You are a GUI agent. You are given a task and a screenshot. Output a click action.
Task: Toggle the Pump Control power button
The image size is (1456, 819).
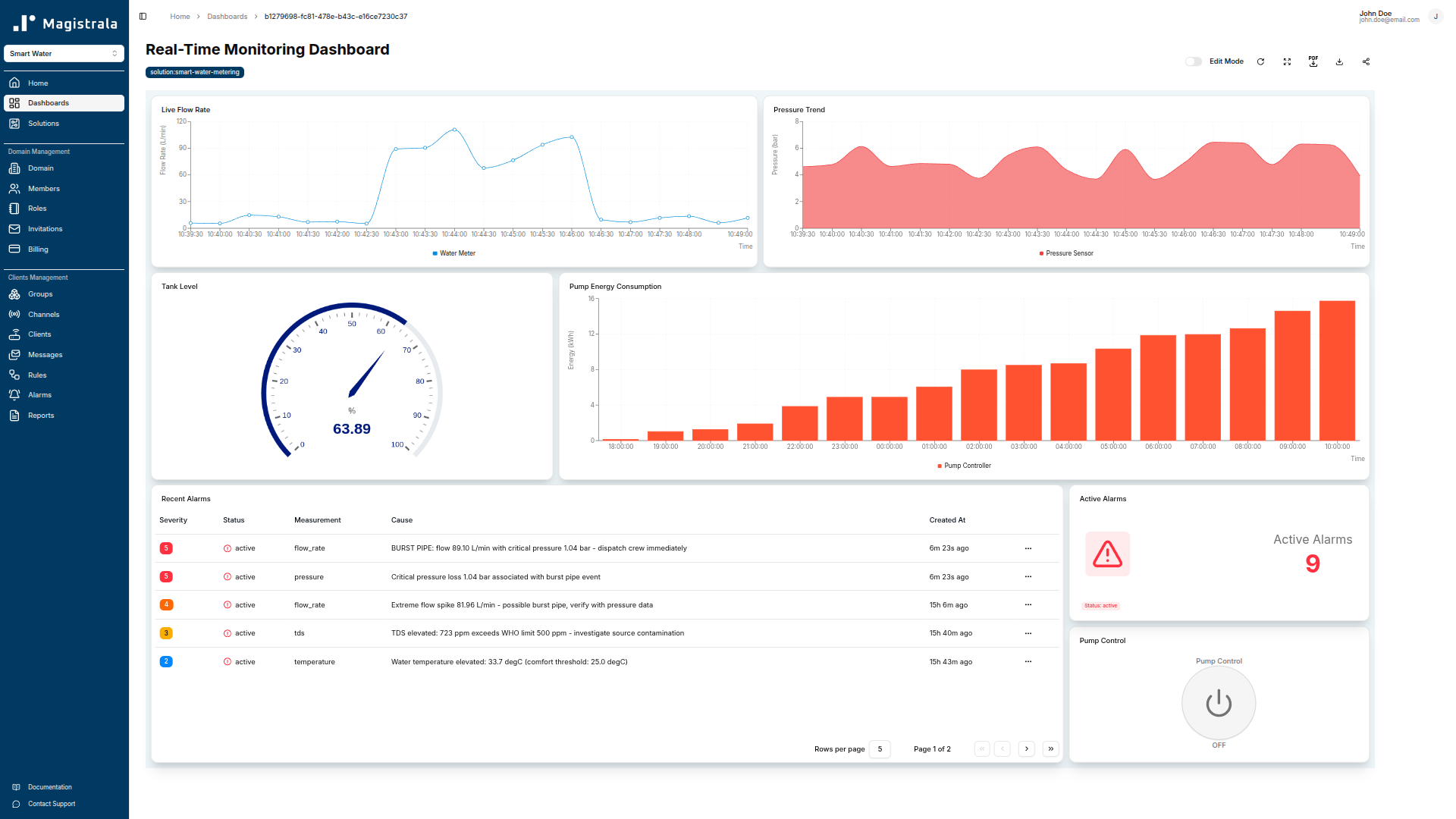click(1218, 702)
